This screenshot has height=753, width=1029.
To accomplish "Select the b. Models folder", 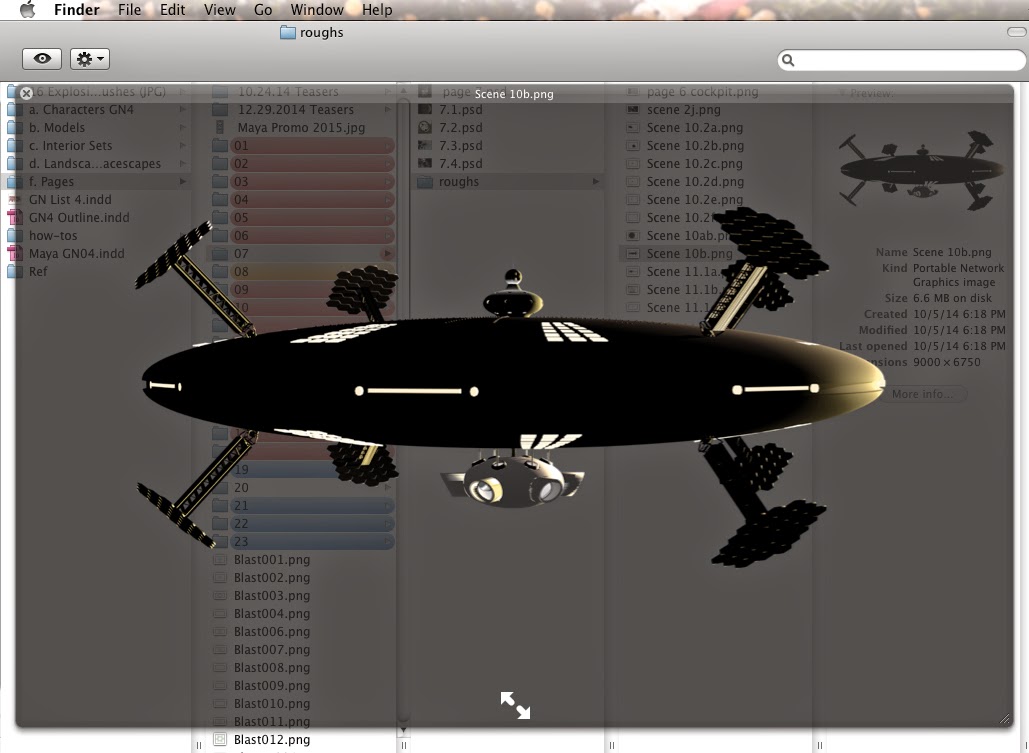I will click(x=56, y=127).
